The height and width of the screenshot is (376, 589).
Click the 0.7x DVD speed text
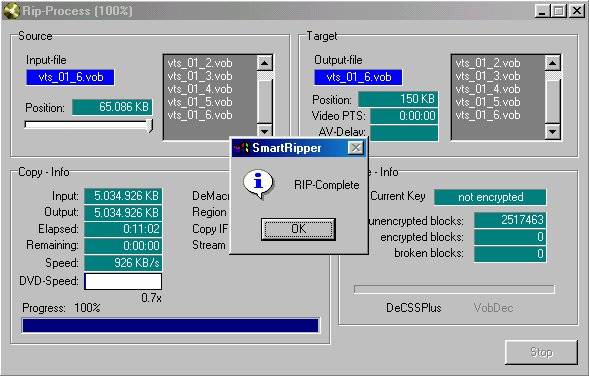151,298
